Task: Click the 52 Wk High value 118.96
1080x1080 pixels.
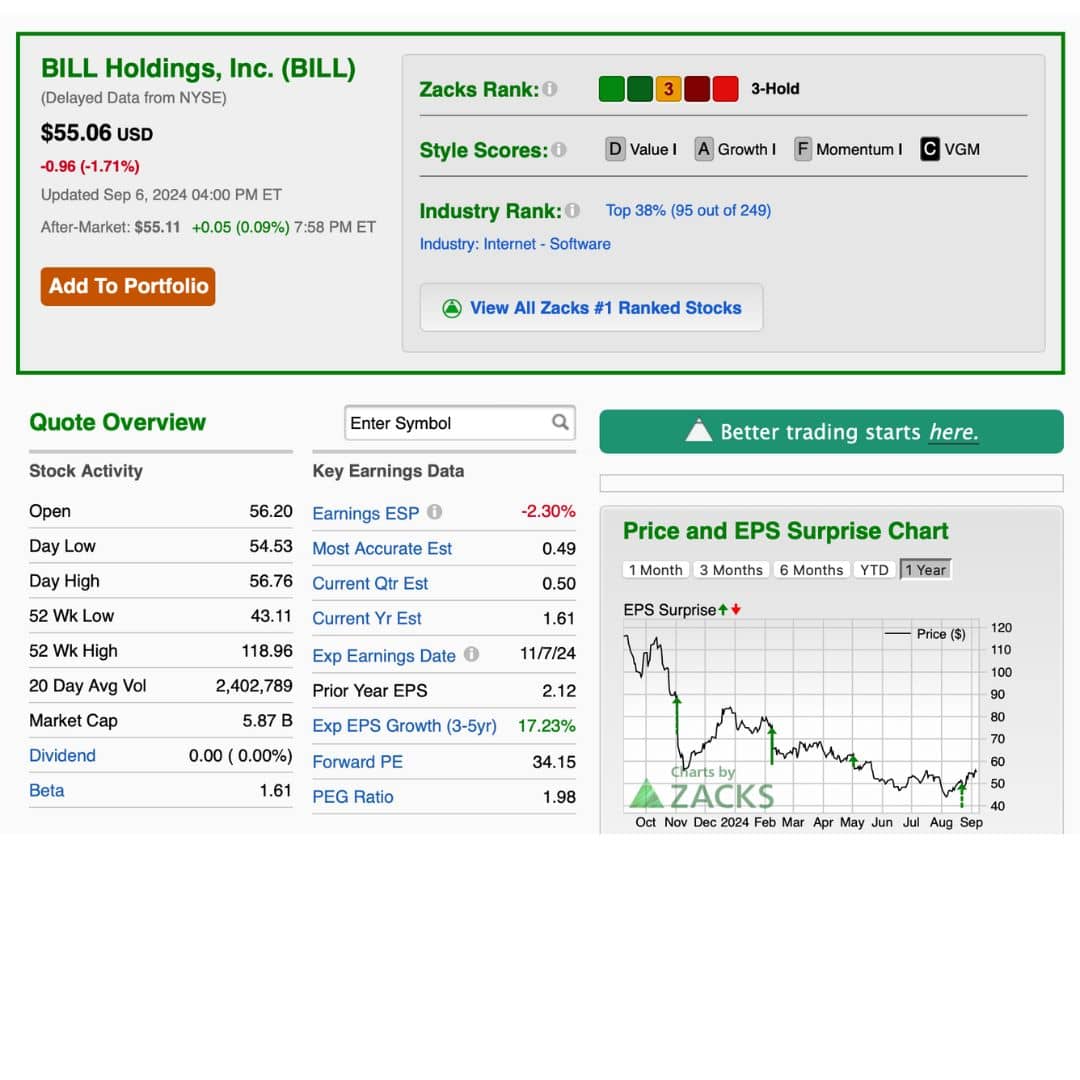Action: tap(267, 651)
